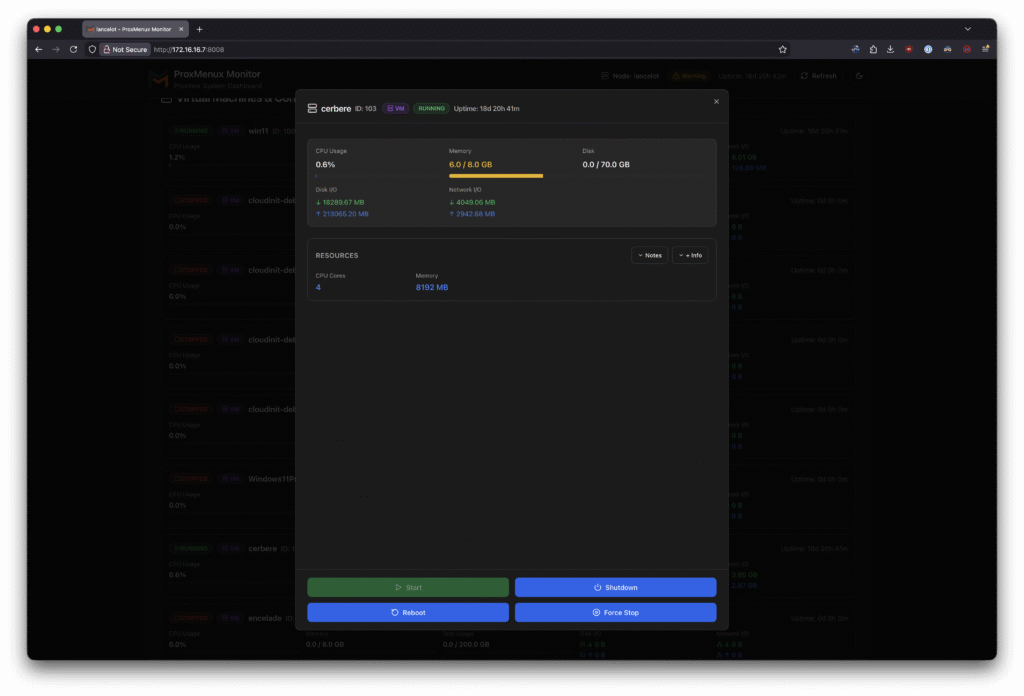This screenshot has width=1024, height=696.
Task: Open the browser downloads icon
Action: 890,49
